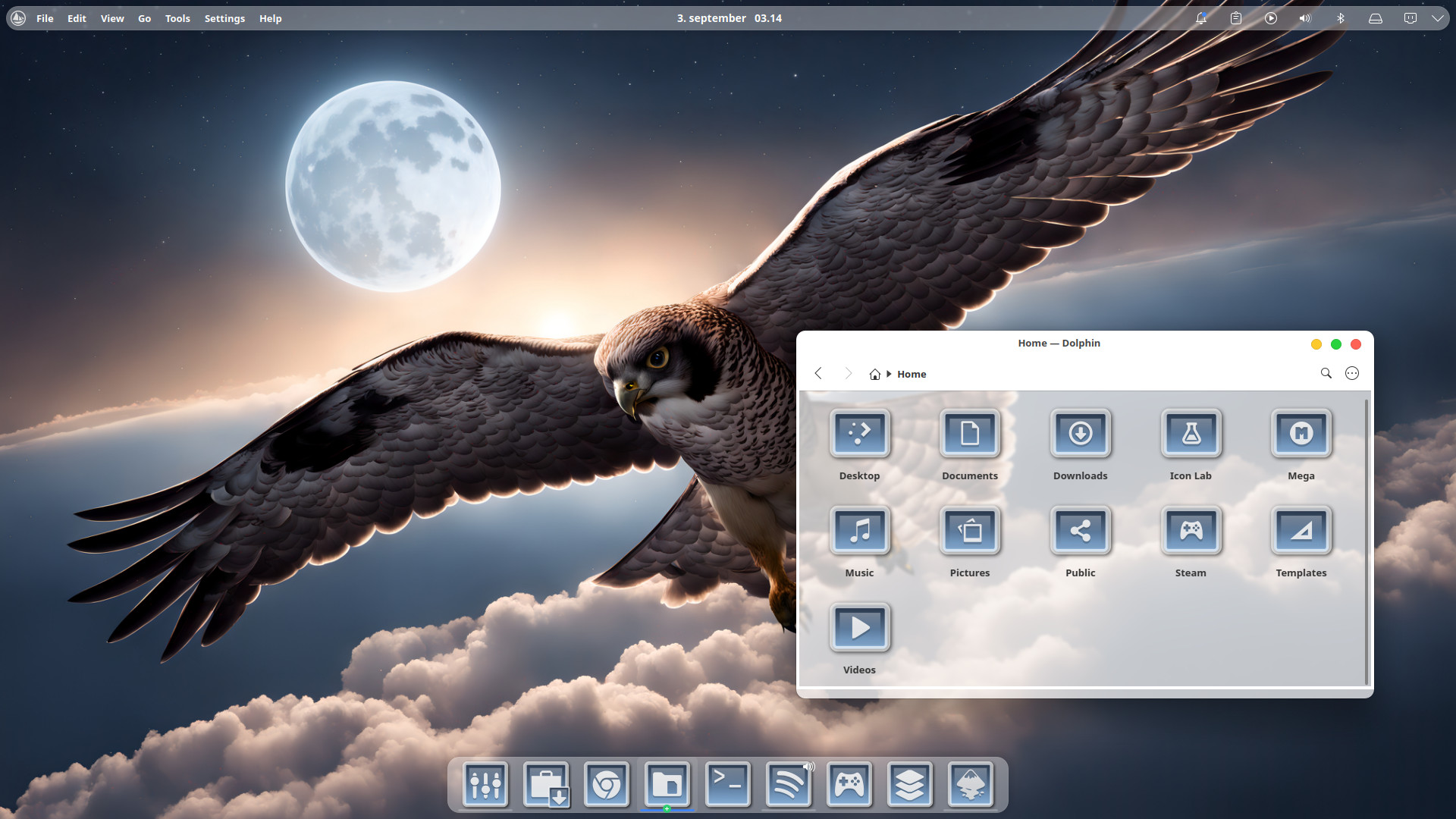Go back using Dolphin's back arrow

click(818, 373)
